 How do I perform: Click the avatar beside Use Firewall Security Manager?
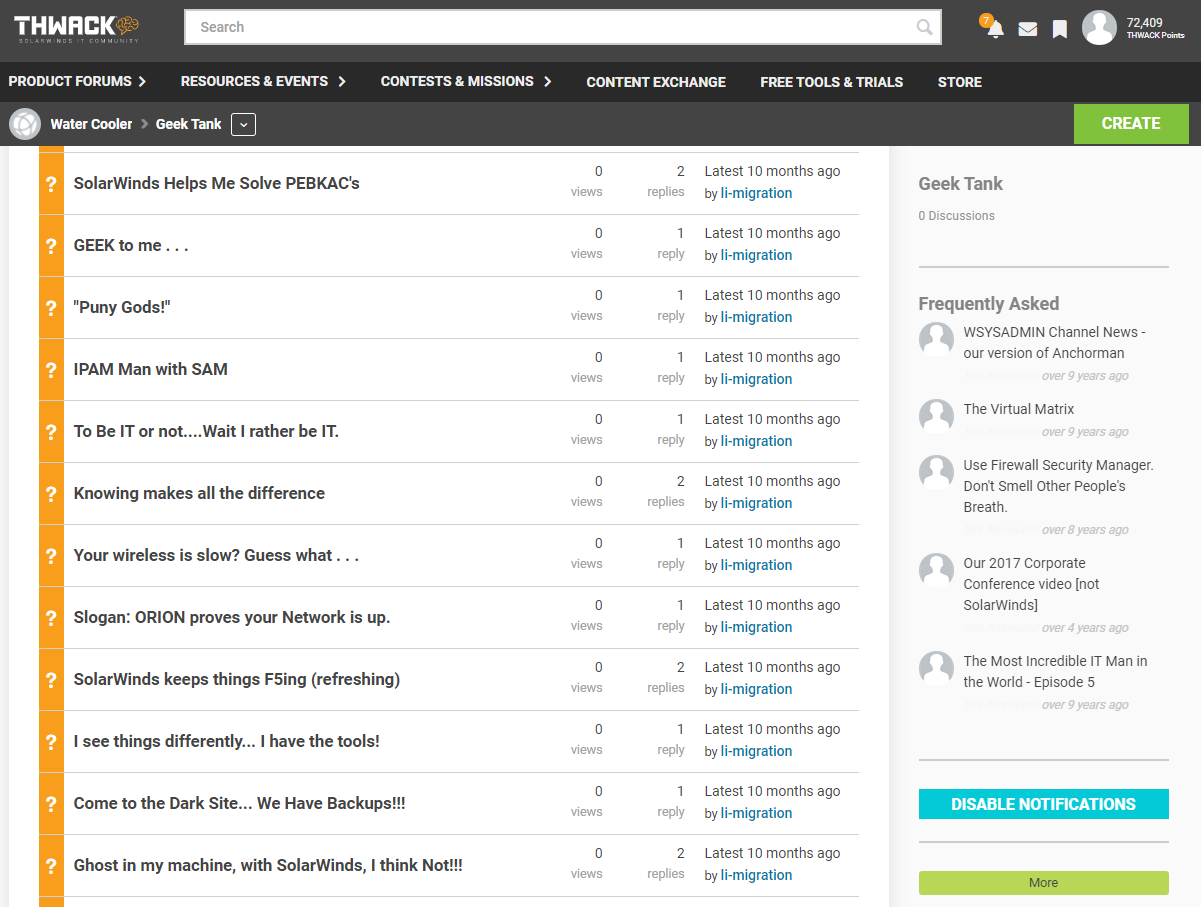tap(936, 472)
